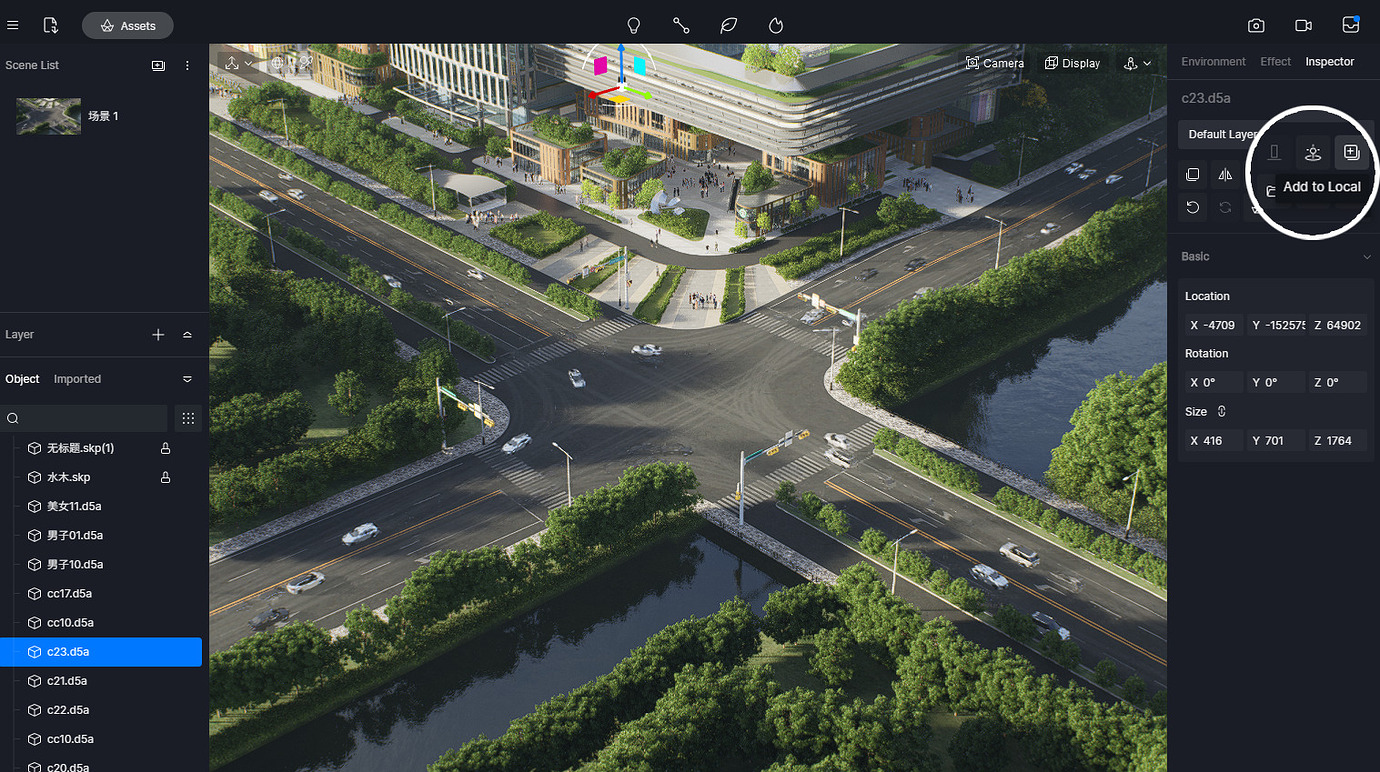Click the duplicate object icon in Inspector
The image size is (1380, 772).
click(1192, 174)
